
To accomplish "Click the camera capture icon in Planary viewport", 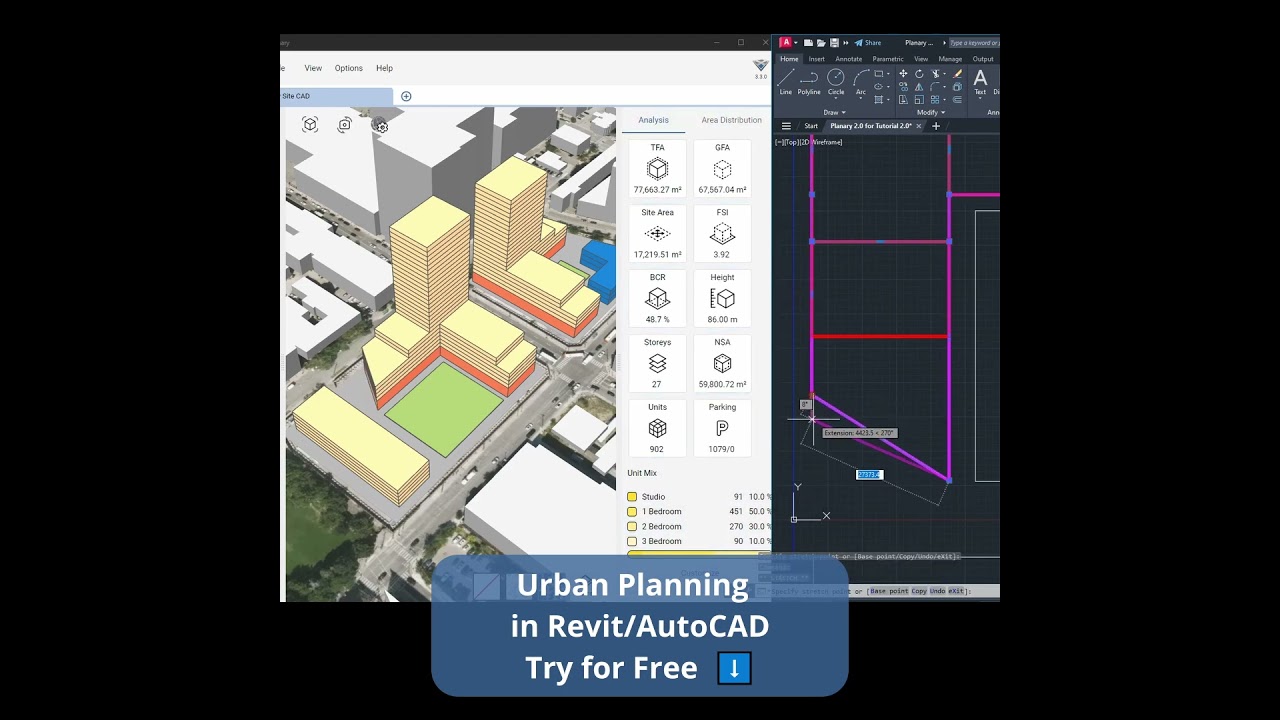I will [x=344, y=125].
